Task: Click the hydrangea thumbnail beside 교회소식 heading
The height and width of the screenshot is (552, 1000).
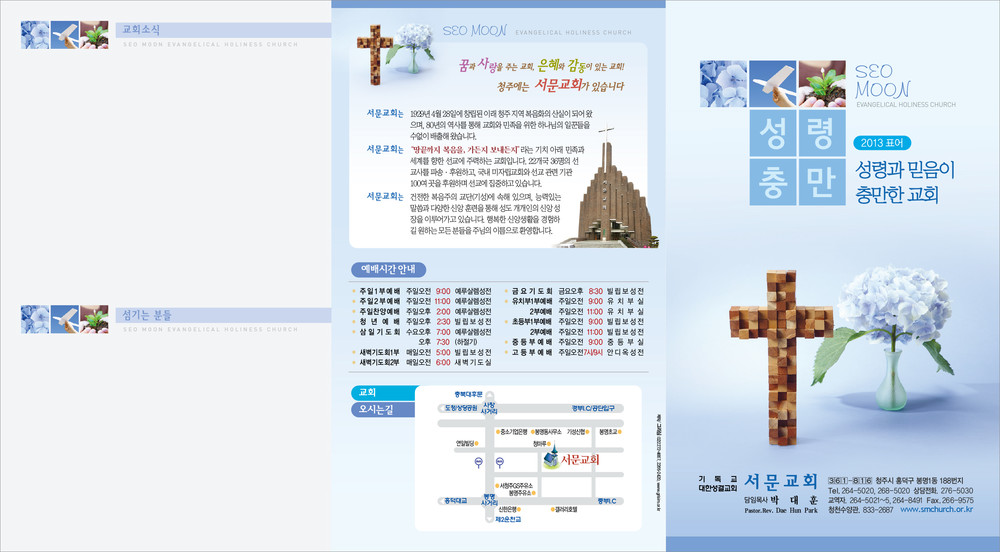Action: pos(35,35)
